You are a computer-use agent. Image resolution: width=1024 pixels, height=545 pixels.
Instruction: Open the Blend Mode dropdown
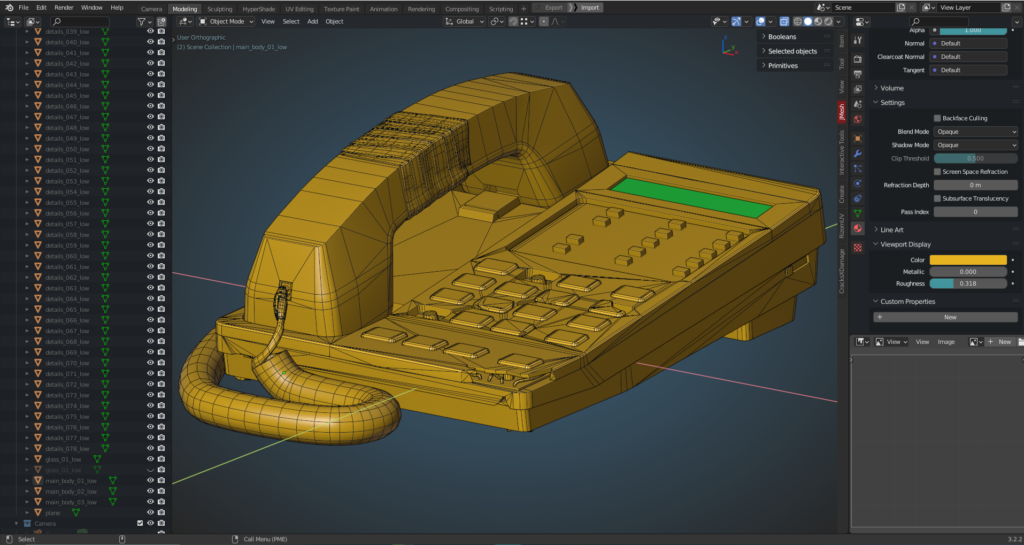point(975,131)
